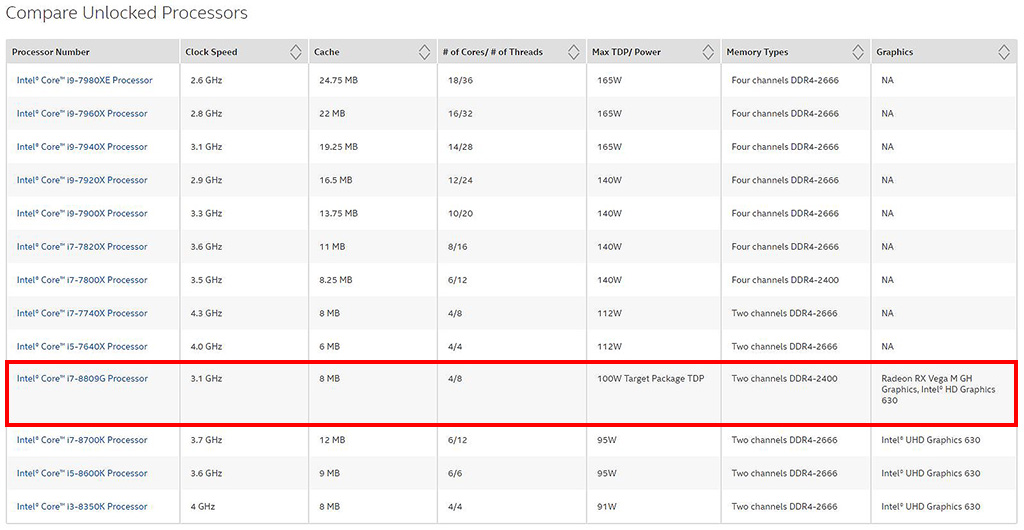Image resolution: width=1024 pixels, height=530 pixels.
Task: Open Intel Core i7-8700K Processor link
Action: point(82,440)
